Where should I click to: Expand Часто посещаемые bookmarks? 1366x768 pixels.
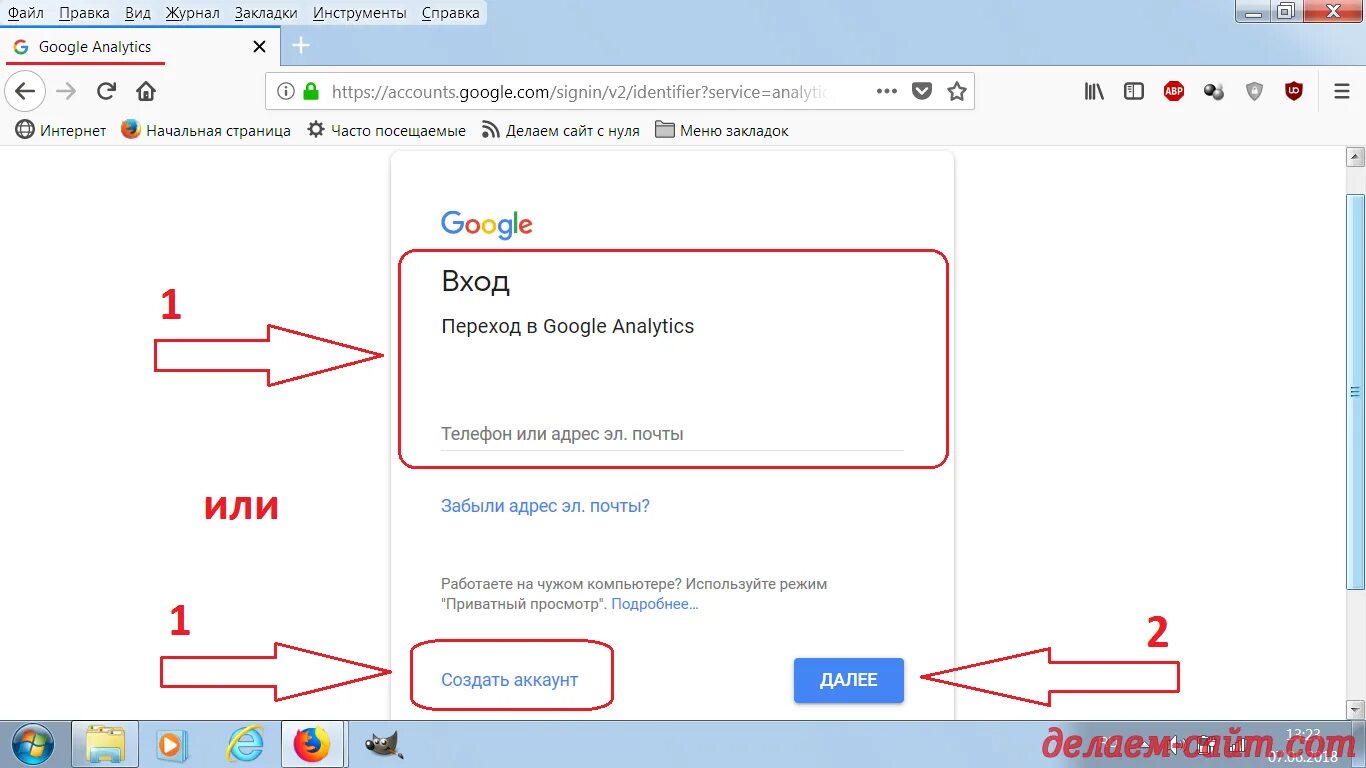386,130
